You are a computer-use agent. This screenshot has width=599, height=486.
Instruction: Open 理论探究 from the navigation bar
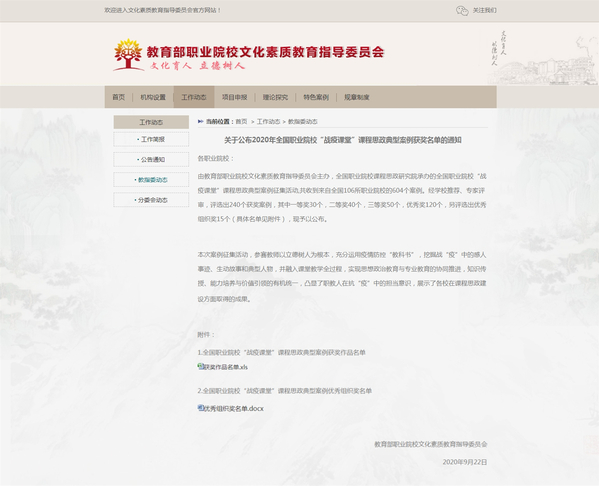[x=275, y=97]
